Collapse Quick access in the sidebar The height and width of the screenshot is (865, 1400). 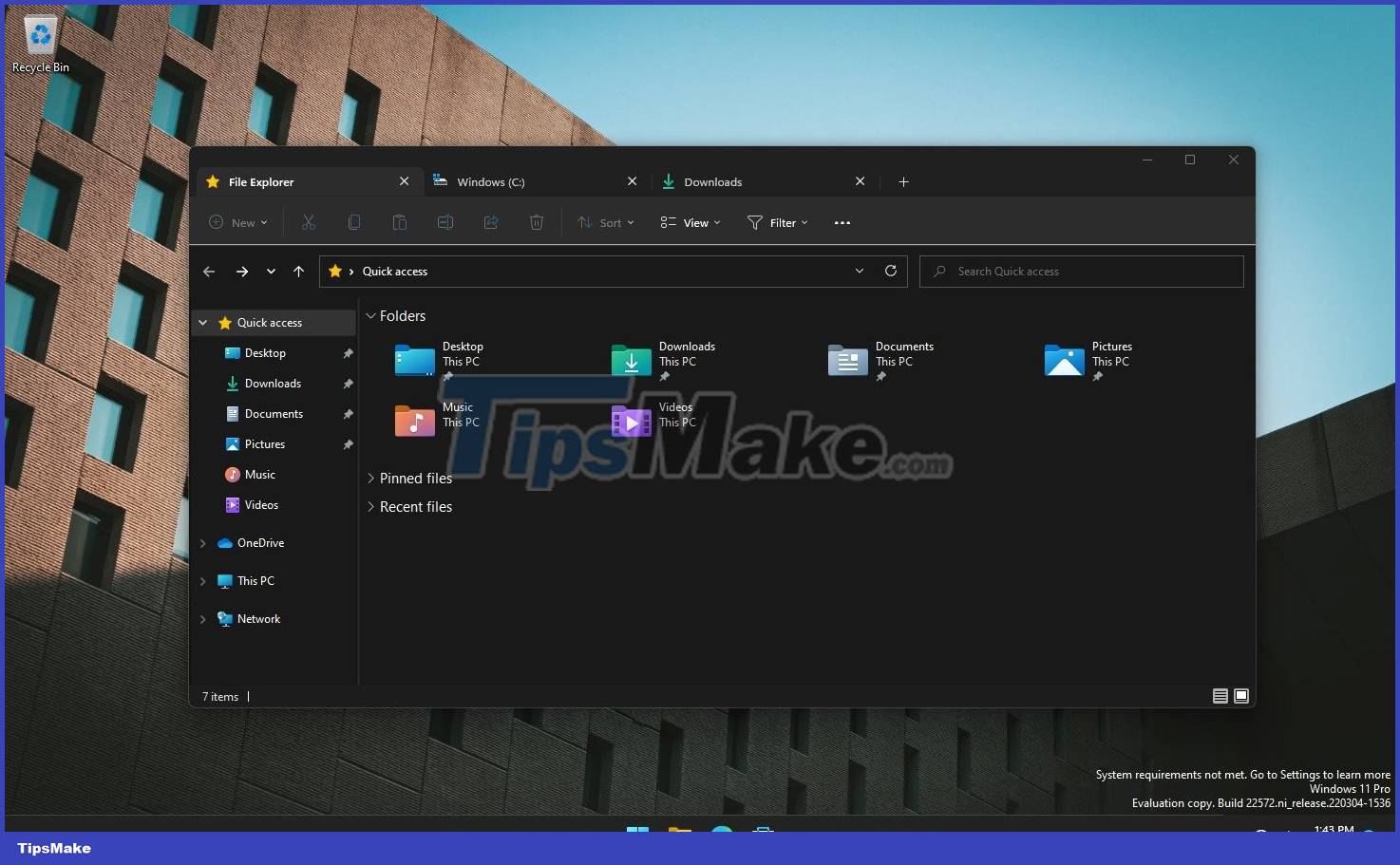tap(202, 323)
